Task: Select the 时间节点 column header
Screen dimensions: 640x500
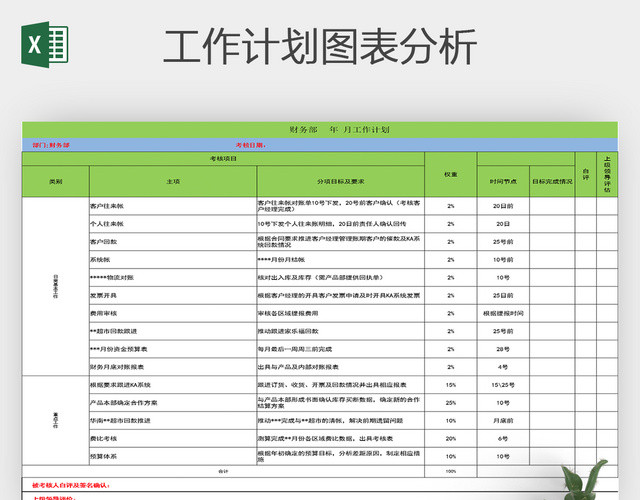Action: (503, 181)
